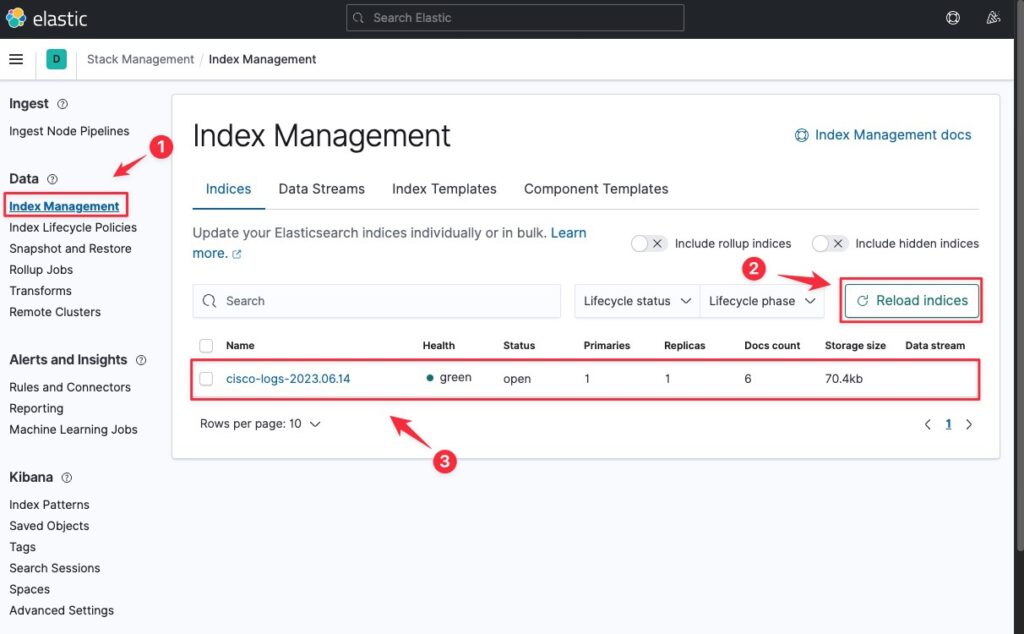
Task: Click the open status cell
Action: point(517,379)
